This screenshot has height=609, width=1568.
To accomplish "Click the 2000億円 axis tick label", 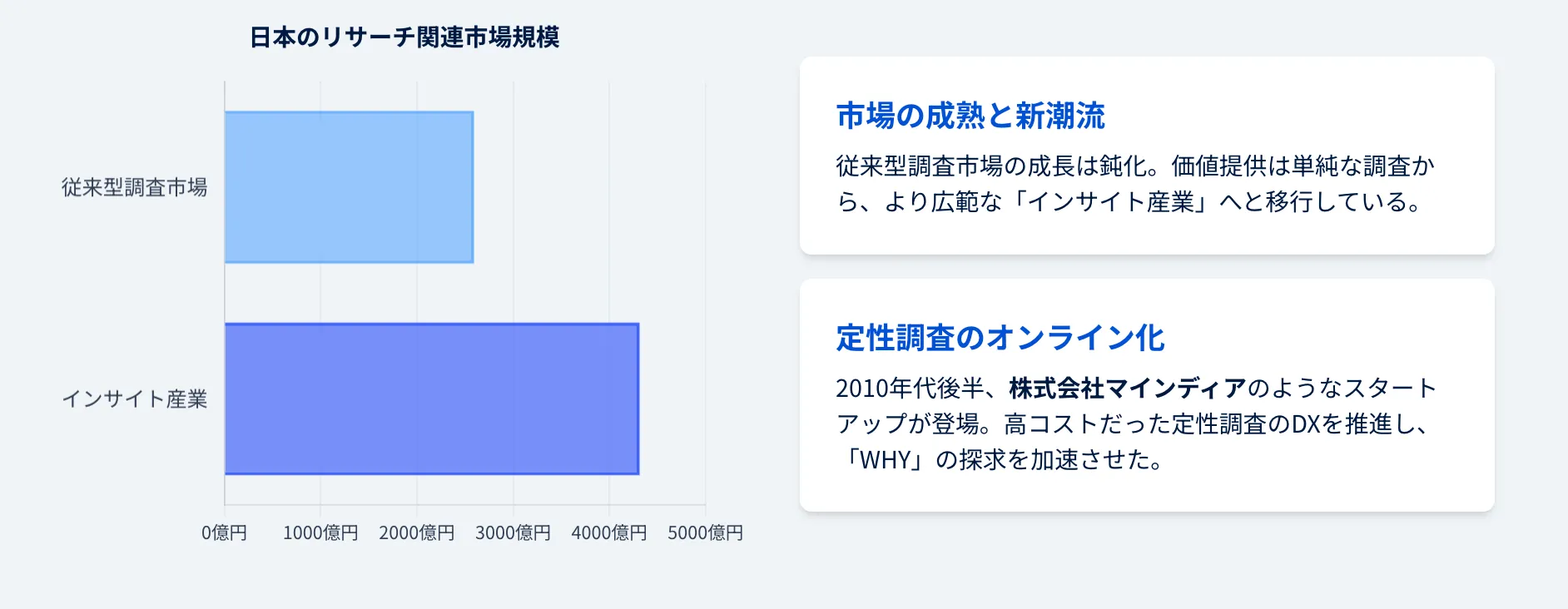I will tap(416, 532).
